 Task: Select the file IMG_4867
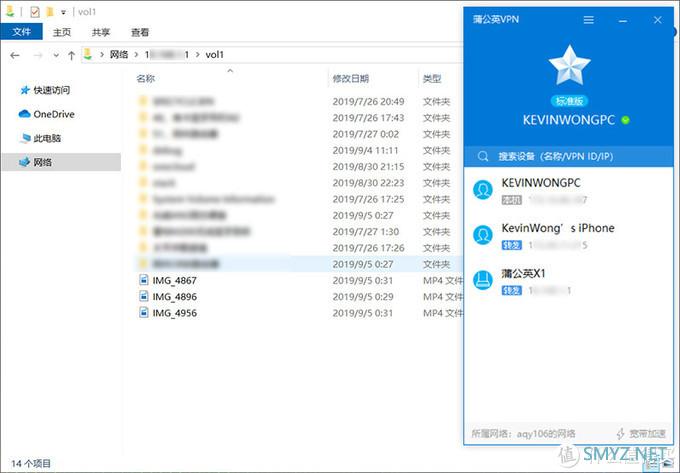pyautogui.click(x=174, y=281)
